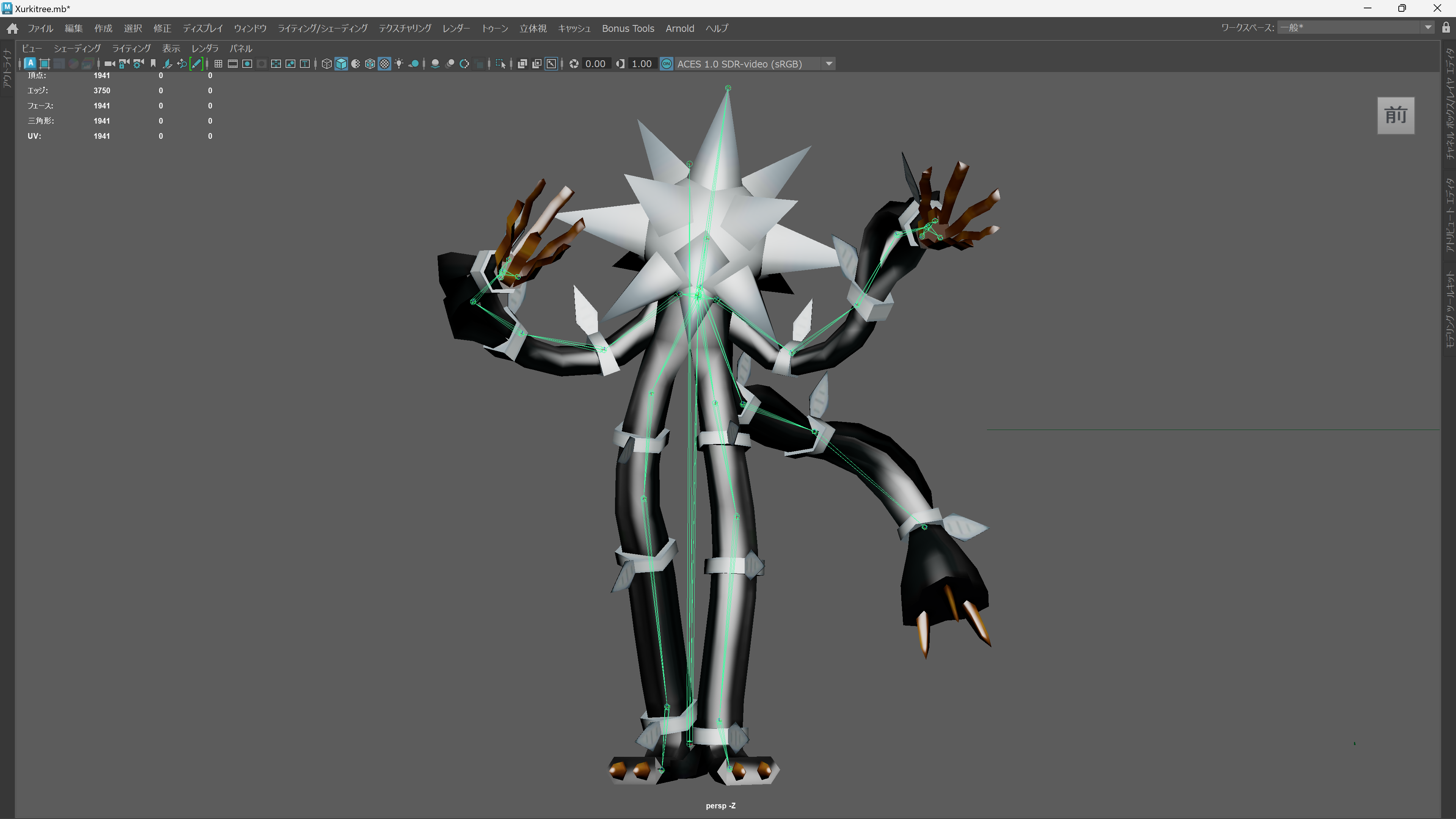Open the ディスプレイ menu
Image resolution: width=1456 pixels, height=819 pixels.
click(x=203, y=28)
